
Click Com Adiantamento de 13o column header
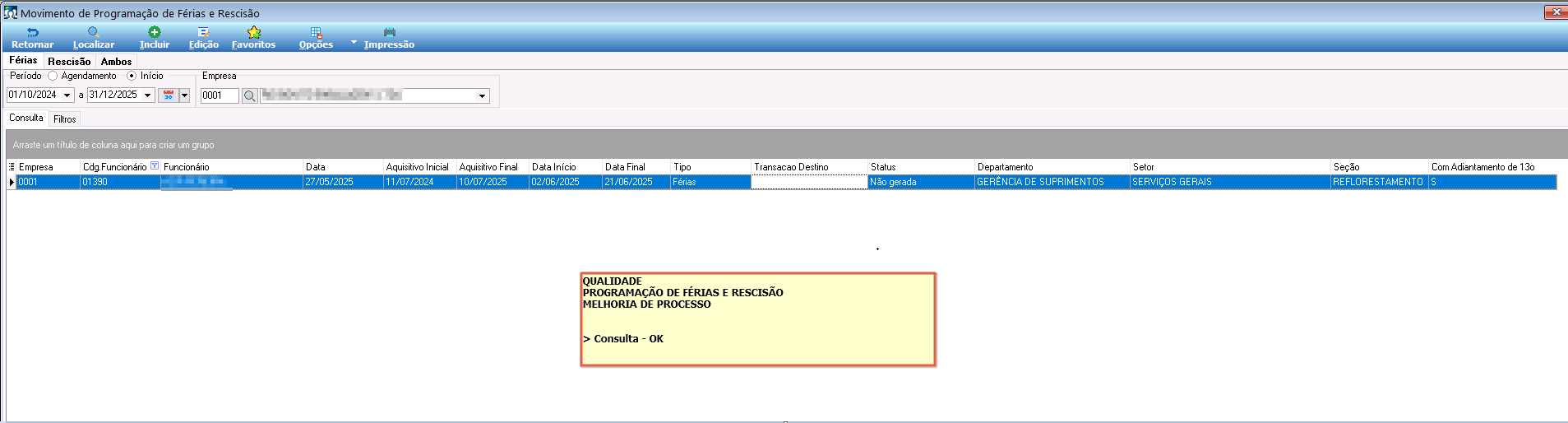[1492, 167]
